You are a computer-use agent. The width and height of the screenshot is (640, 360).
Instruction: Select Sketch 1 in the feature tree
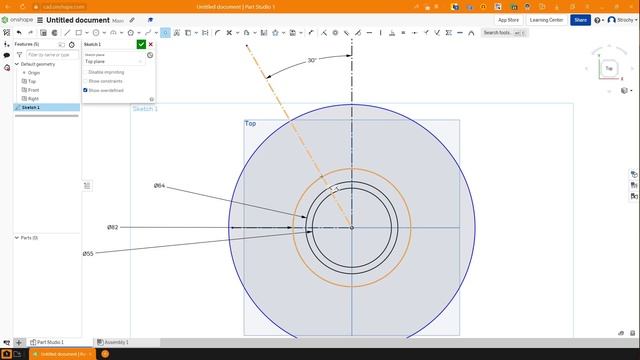pos(47,107)
